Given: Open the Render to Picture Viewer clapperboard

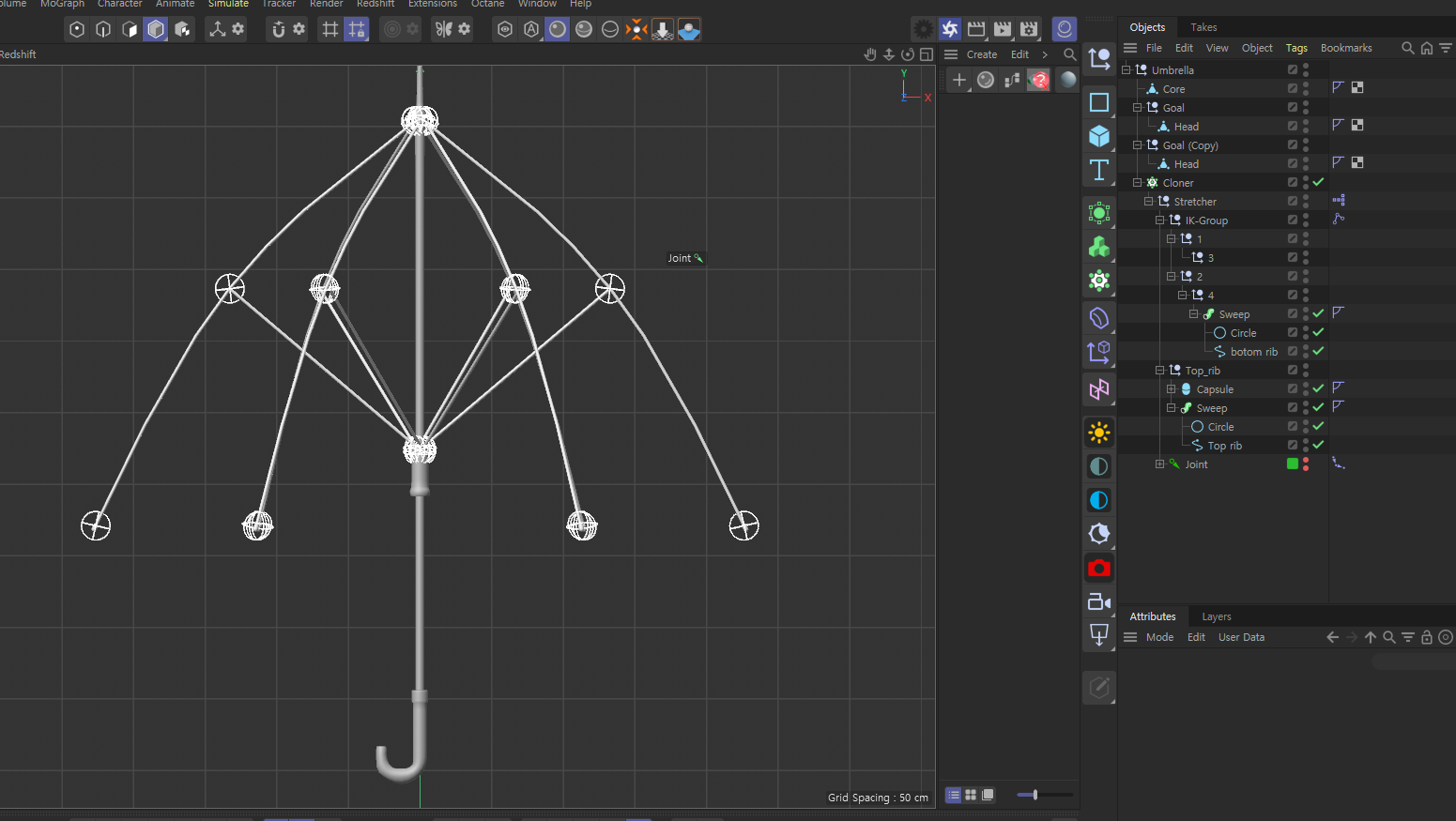Looking at the screenshot, I should tap(1003, 29).
